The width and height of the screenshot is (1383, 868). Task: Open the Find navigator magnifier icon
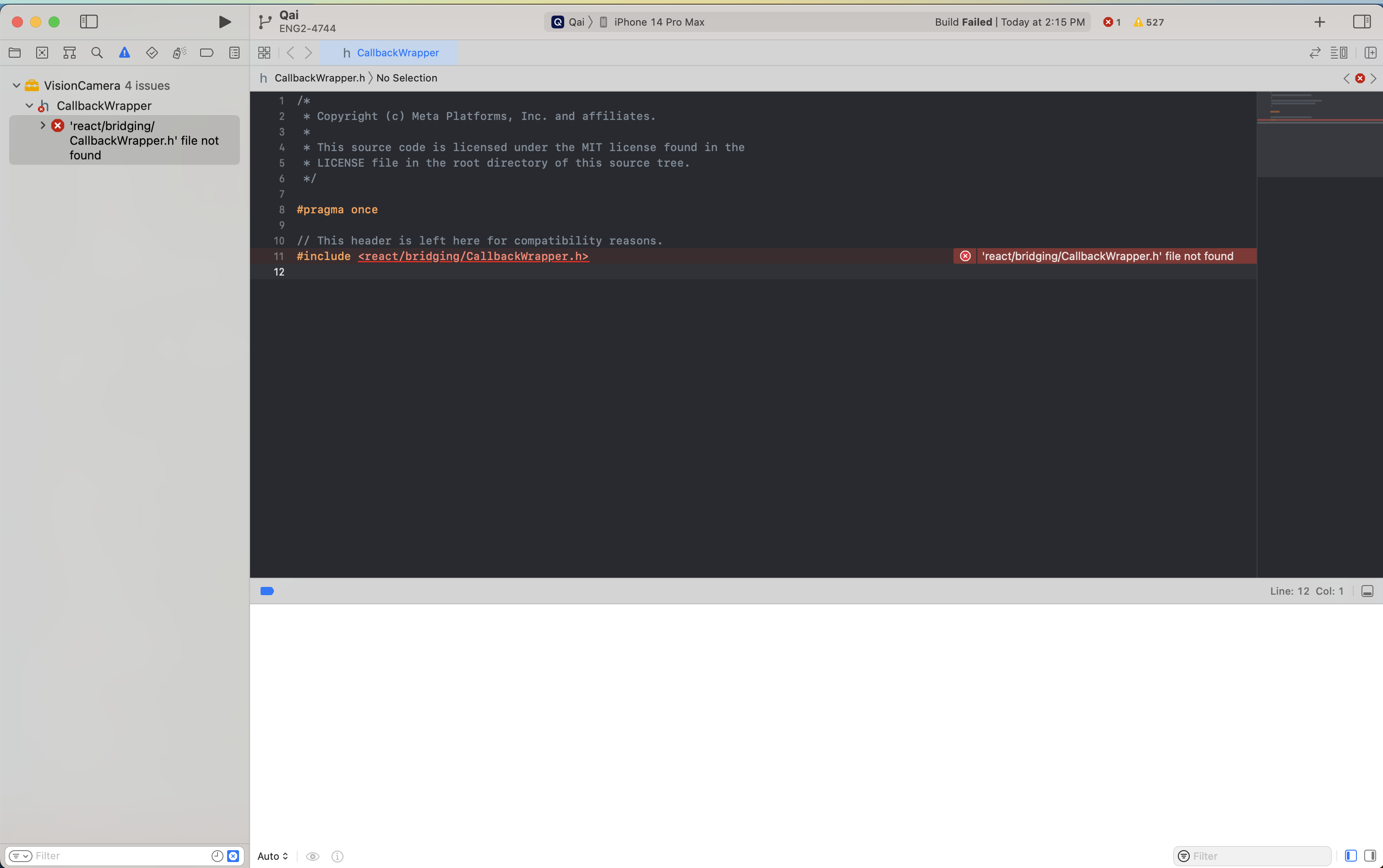click(97, 53)
